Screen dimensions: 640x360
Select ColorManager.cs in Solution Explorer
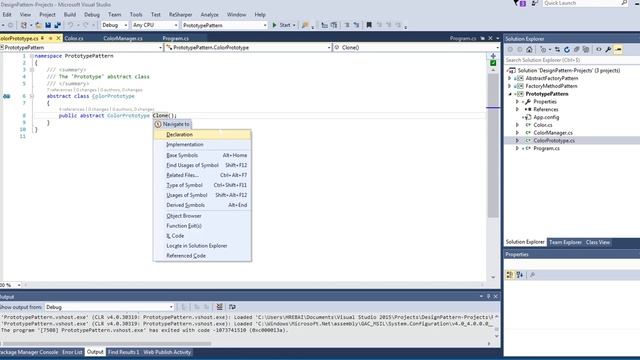click(x=553, y=133)
